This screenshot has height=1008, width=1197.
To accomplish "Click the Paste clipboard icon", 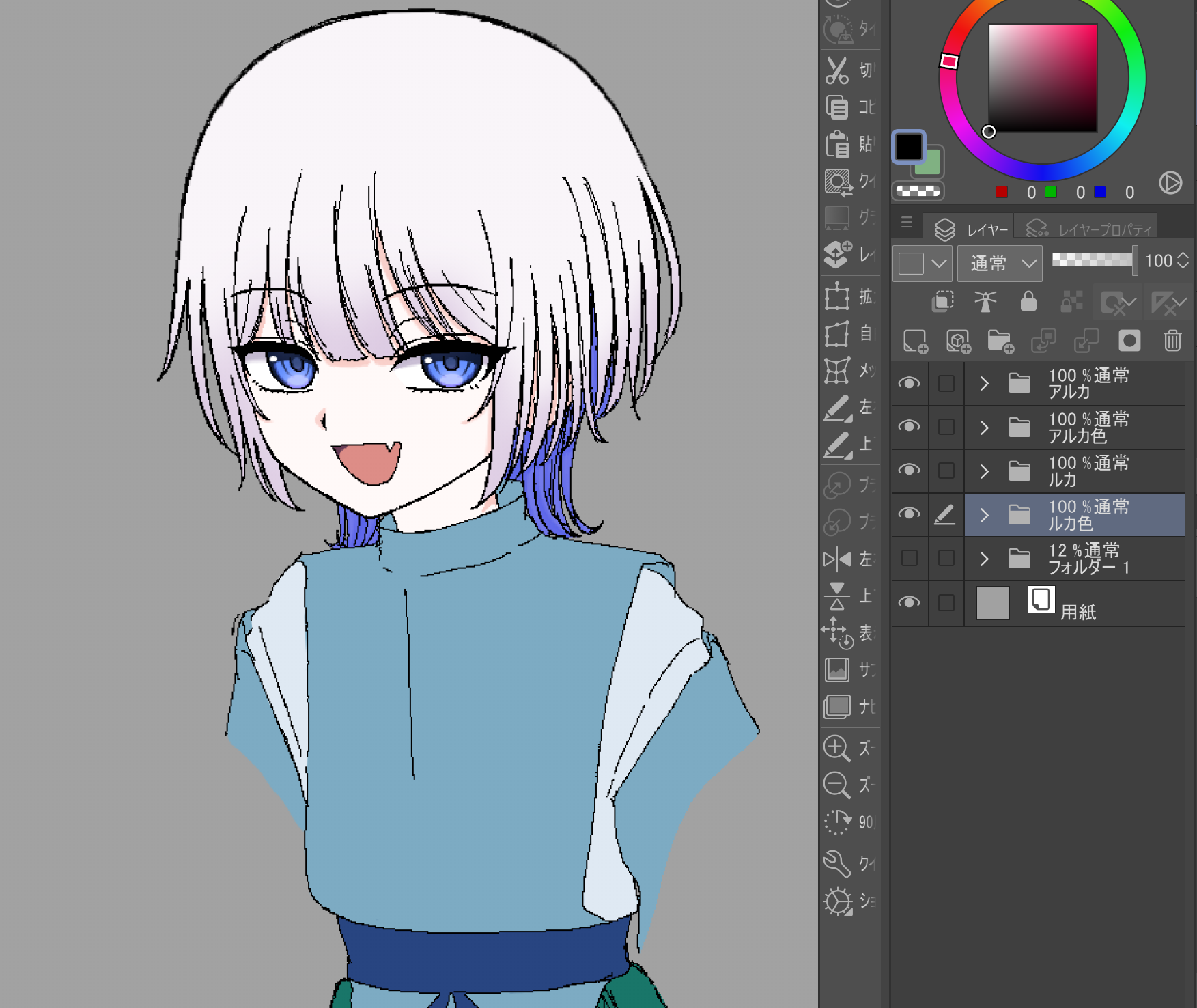I will click(x=837, y=144).
